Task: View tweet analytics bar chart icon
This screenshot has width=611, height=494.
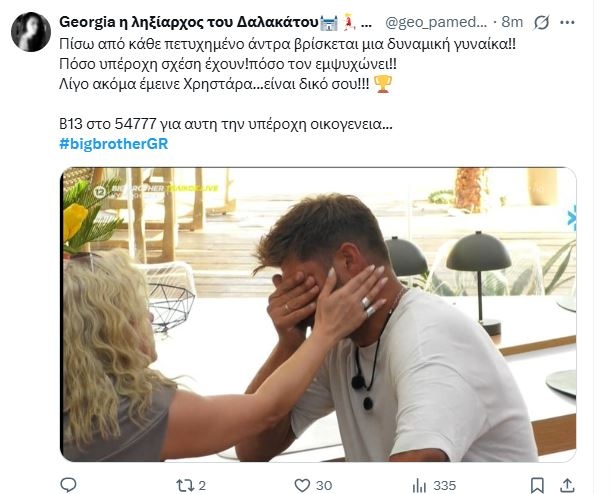Action: pyautogui.click(x=417, y=485)
